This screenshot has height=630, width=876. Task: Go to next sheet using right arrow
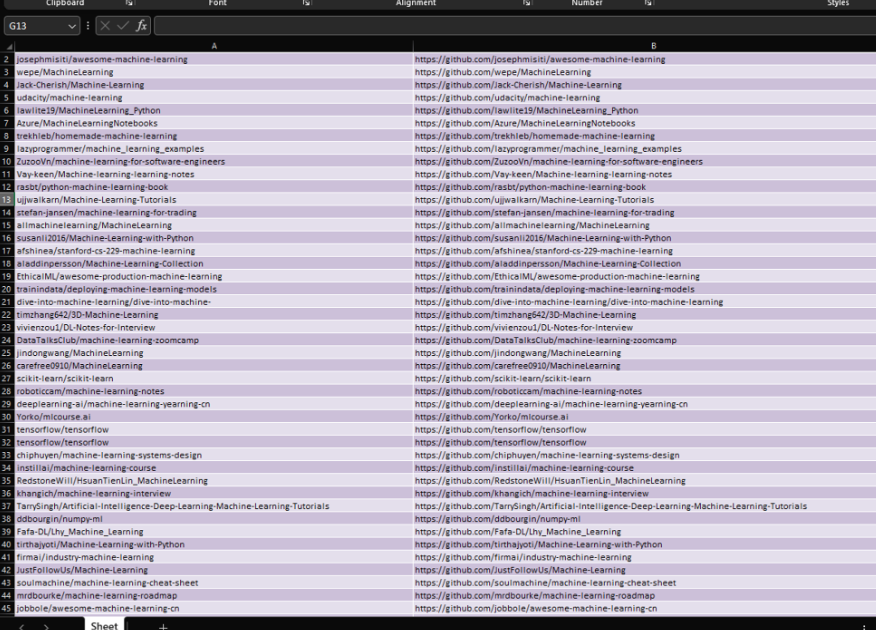46,627
